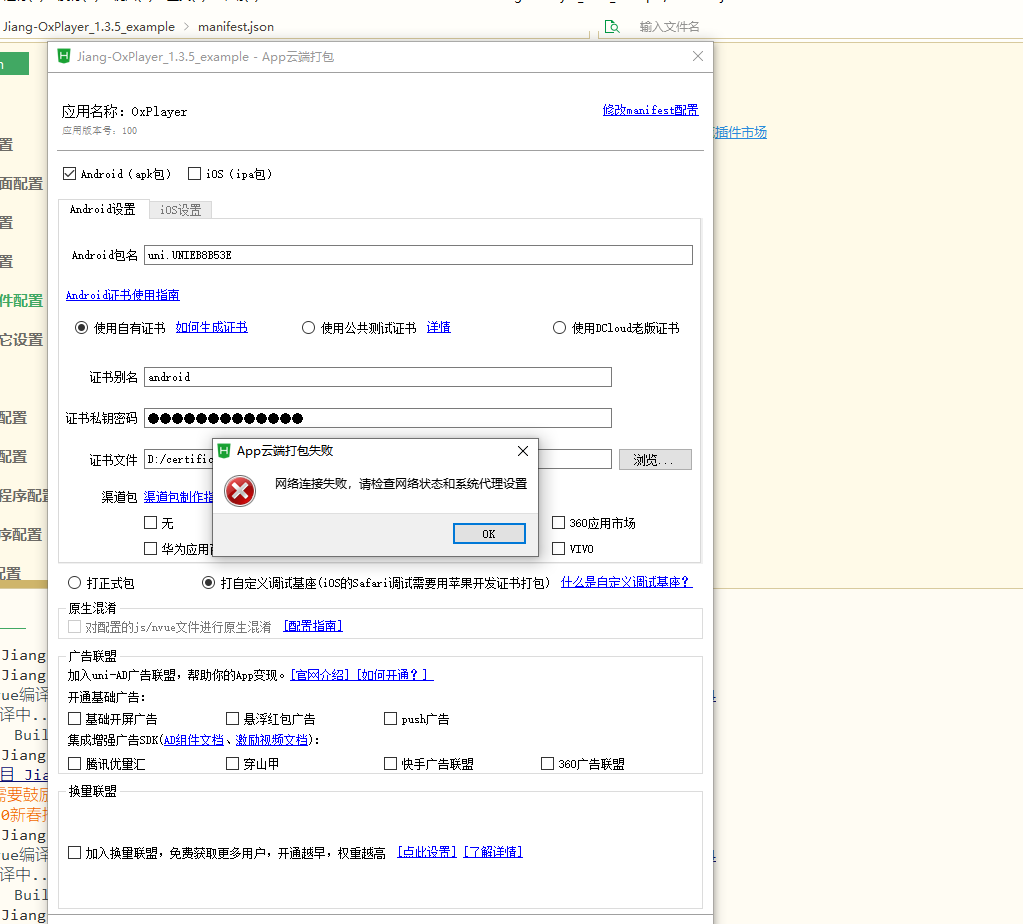Image resolution: width=1023 pixels, height=924 pixels.
Task: Click into the Android包名 text field
Action: tap(418, 255)
